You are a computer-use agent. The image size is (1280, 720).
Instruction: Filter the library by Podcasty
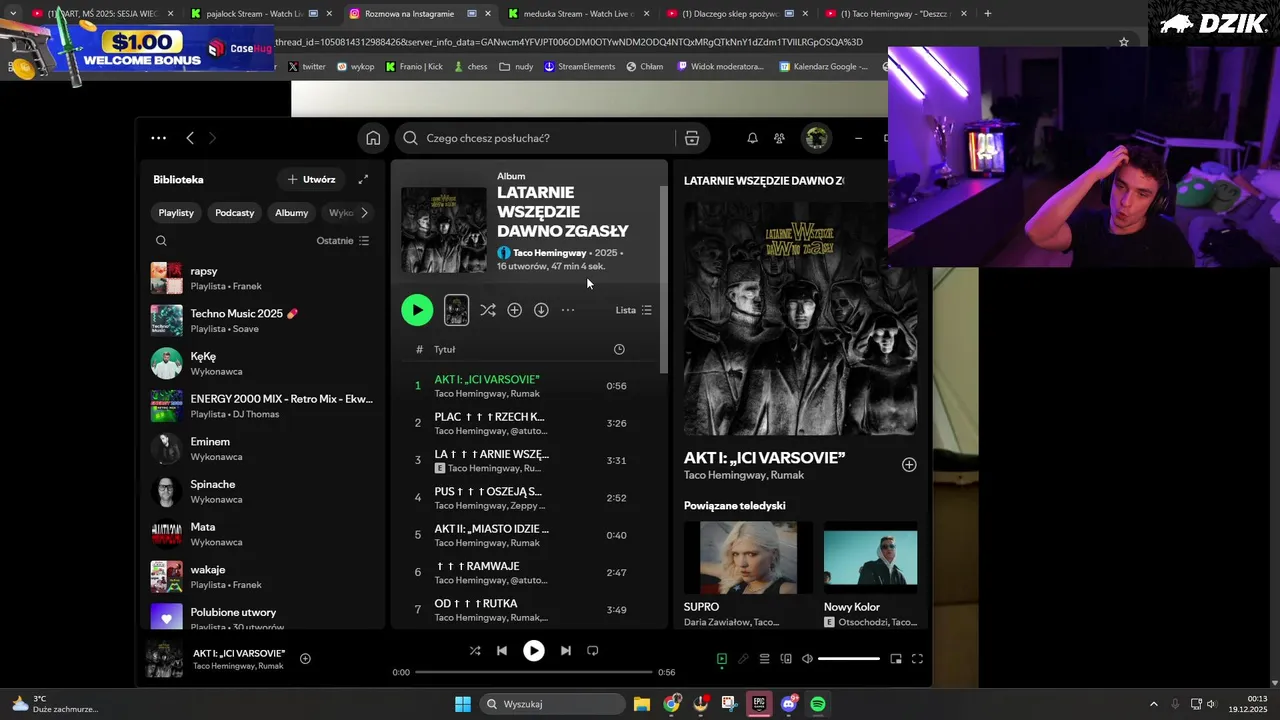coord(235,212)
